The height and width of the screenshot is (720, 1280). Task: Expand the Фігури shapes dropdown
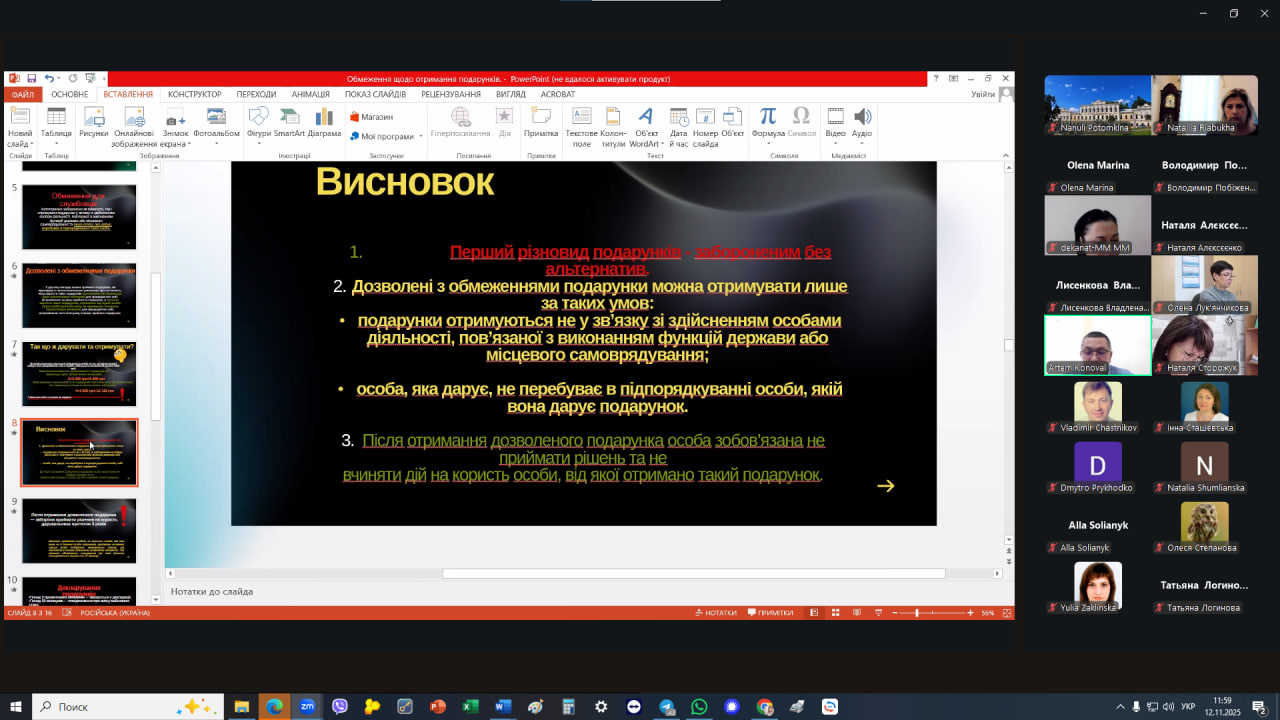pyautogui.click(x=258, y=143)
